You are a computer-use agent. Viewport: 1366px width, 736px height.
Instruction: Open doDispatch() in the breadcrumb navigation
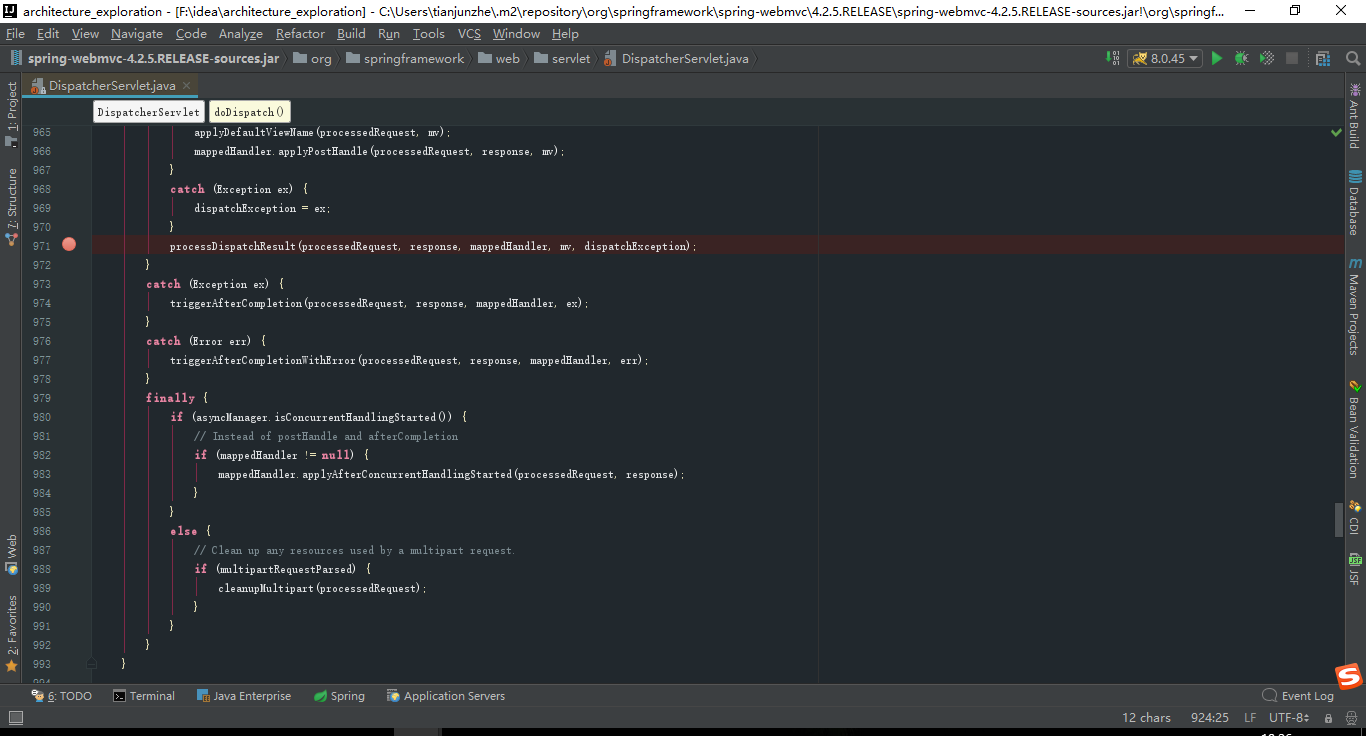[x=248, y=112]
